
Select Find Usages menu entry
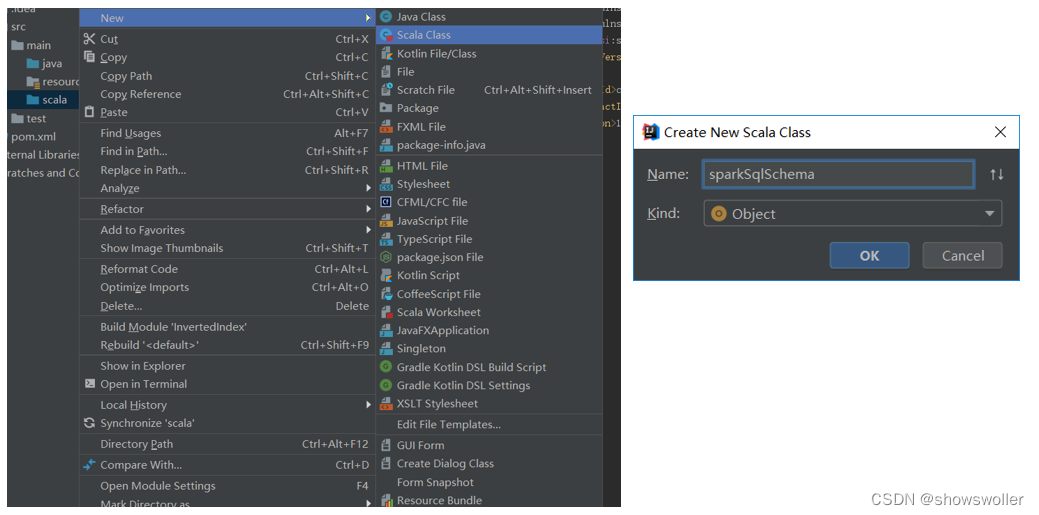click(x=227, y=133)
